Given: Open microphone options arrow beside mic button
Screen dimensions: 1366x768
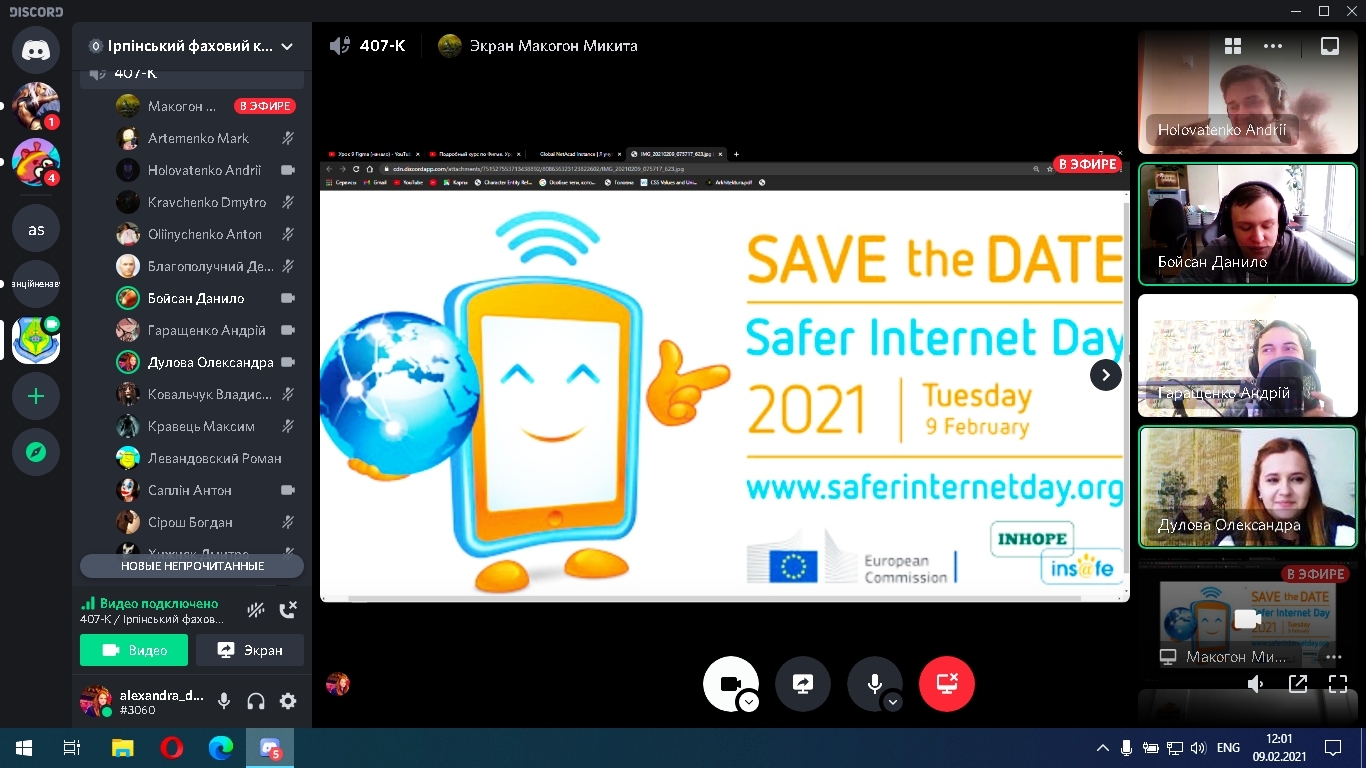Looking at the screenshot, I should pyautogui.click(x=893, y=702).
